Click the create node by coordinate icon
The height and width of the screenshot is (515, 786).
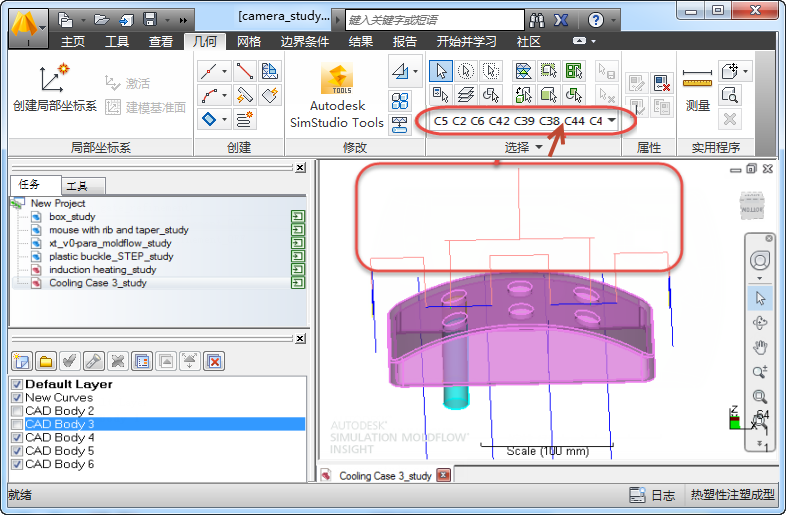click(x=209, y=71)
